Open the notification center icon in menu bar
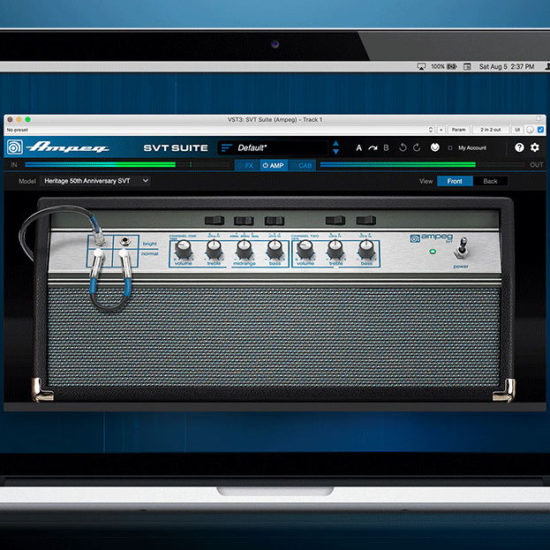 click(467, 66)
